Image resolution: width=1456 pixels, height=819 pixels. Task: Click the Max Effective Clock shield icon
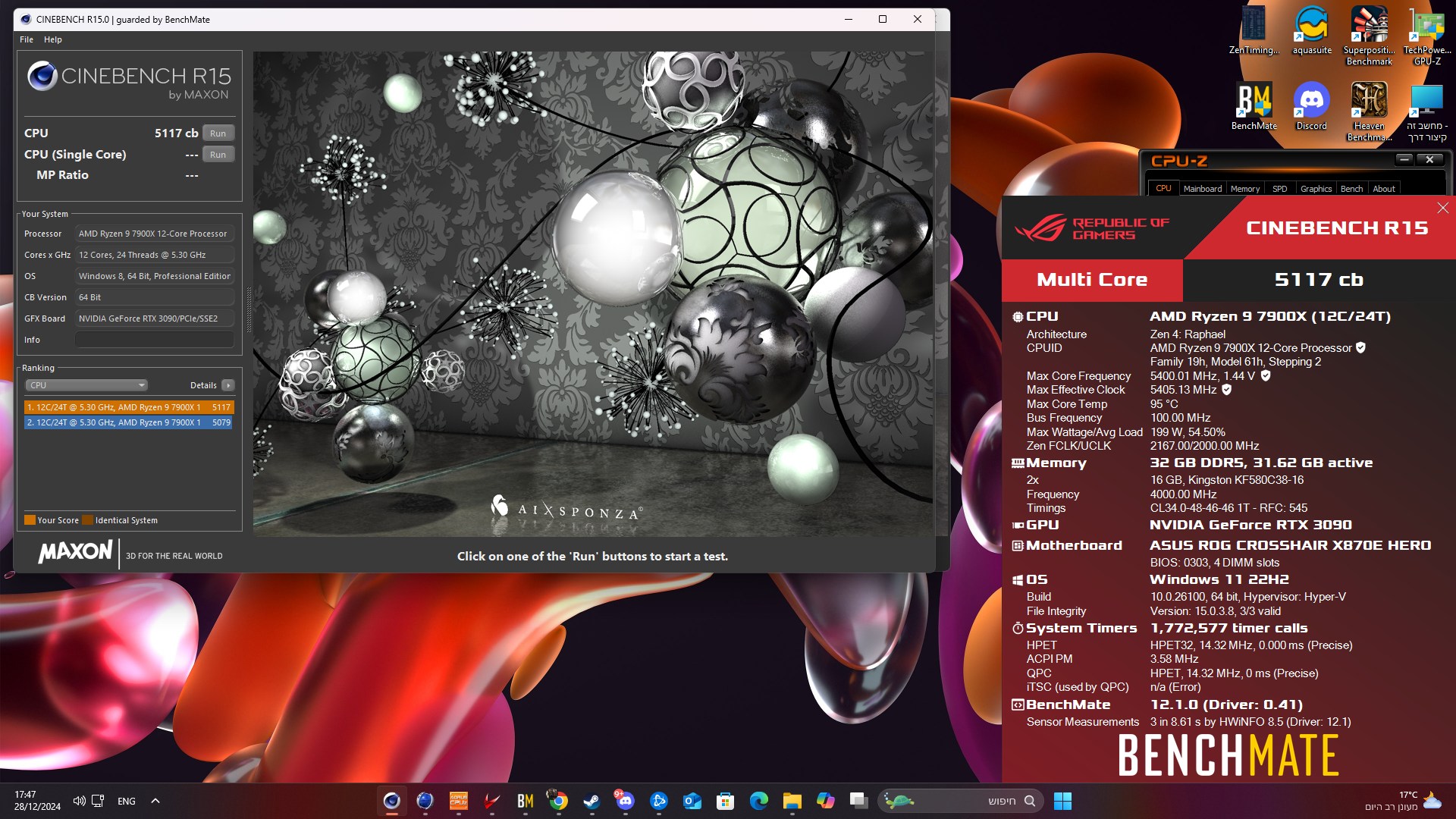pyautogui.click(x=1226, y=390)
